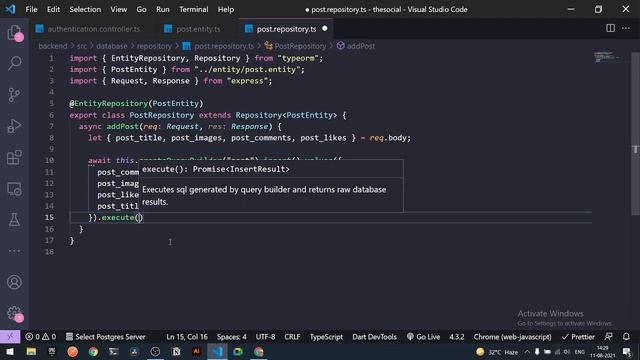Open the View menu
640x360 pixels.
[118, 9]
